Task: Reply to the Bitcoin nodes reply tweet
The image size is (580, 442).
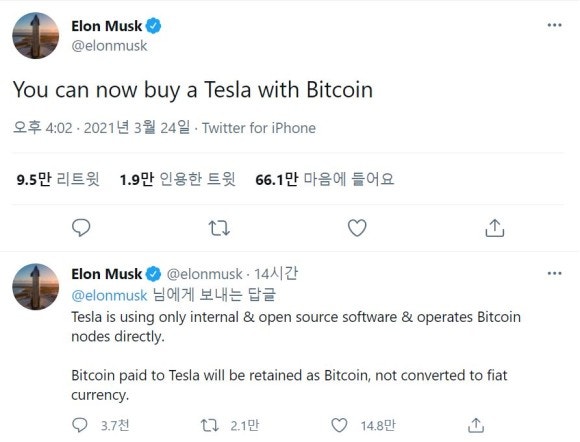Action: [x=80, y=425]
